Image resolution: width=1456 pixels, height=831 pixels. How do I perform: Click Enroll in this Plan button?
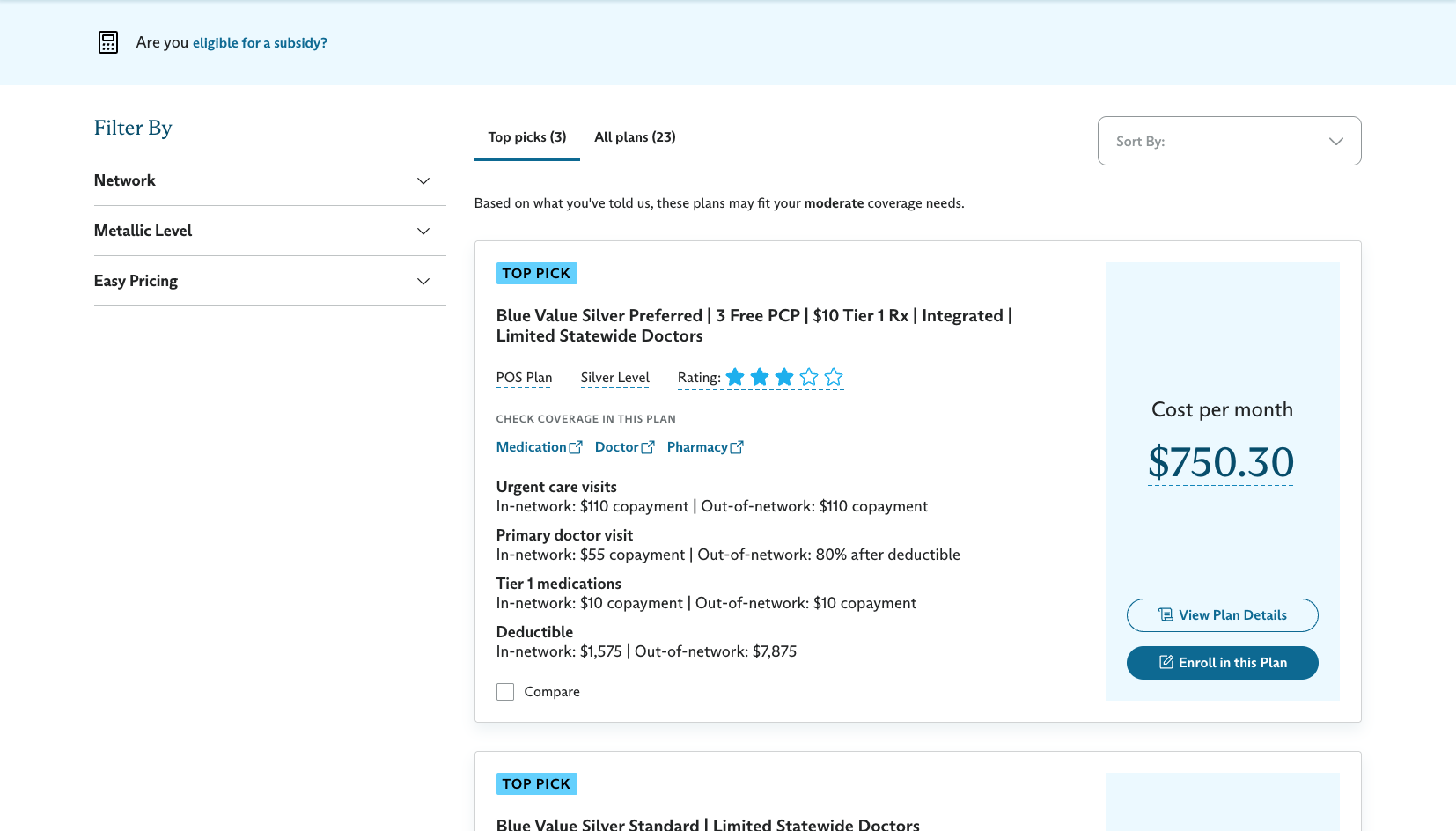(x=1223, y=663)
